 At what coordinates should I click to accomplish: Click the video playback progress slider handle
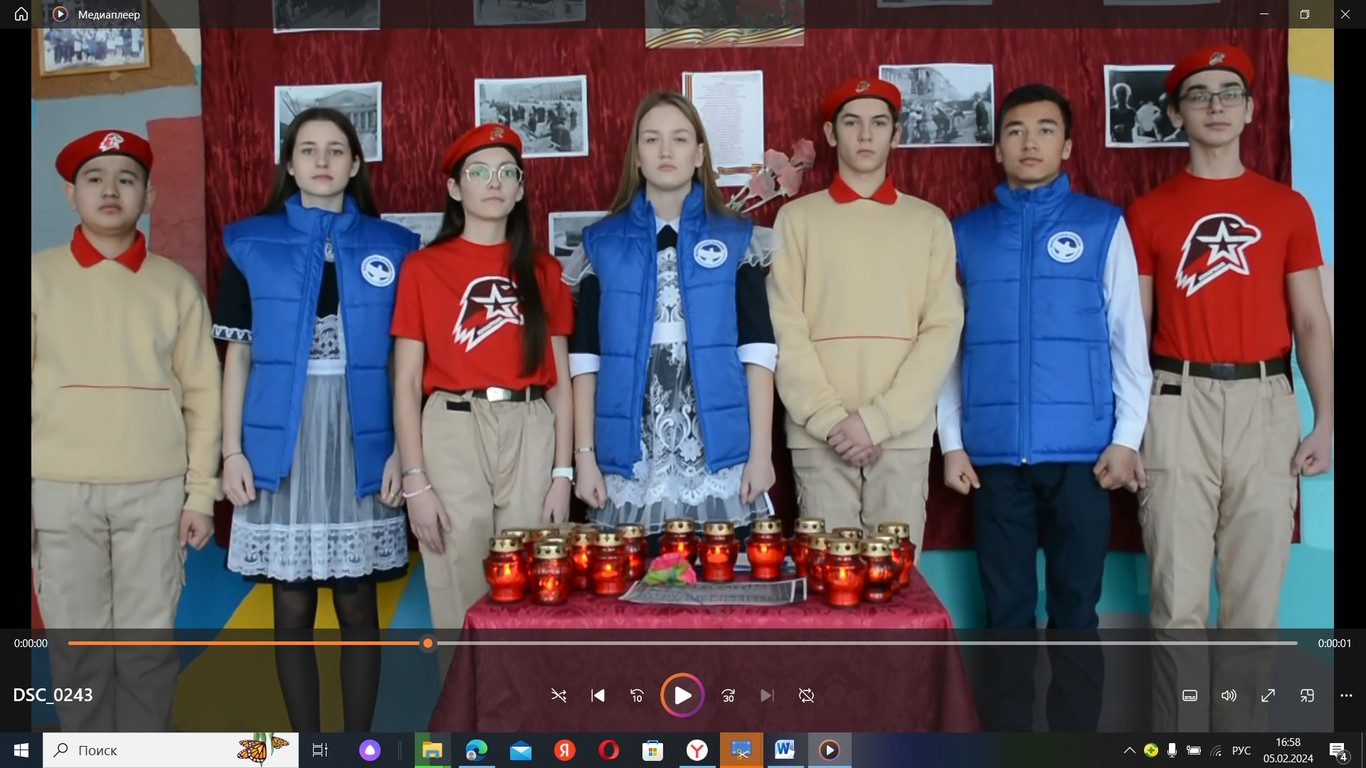[x=428, y=644]
